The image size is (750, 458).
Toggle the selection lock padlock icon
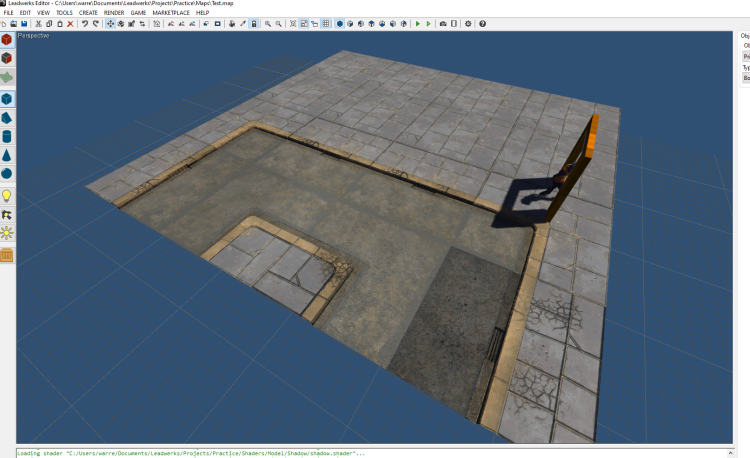254,23
